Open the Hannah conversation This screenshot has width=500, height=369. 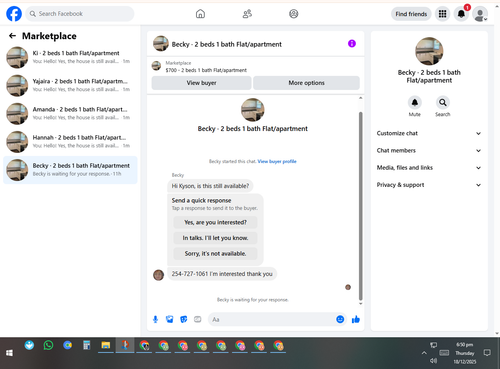[x=70, y=142]
